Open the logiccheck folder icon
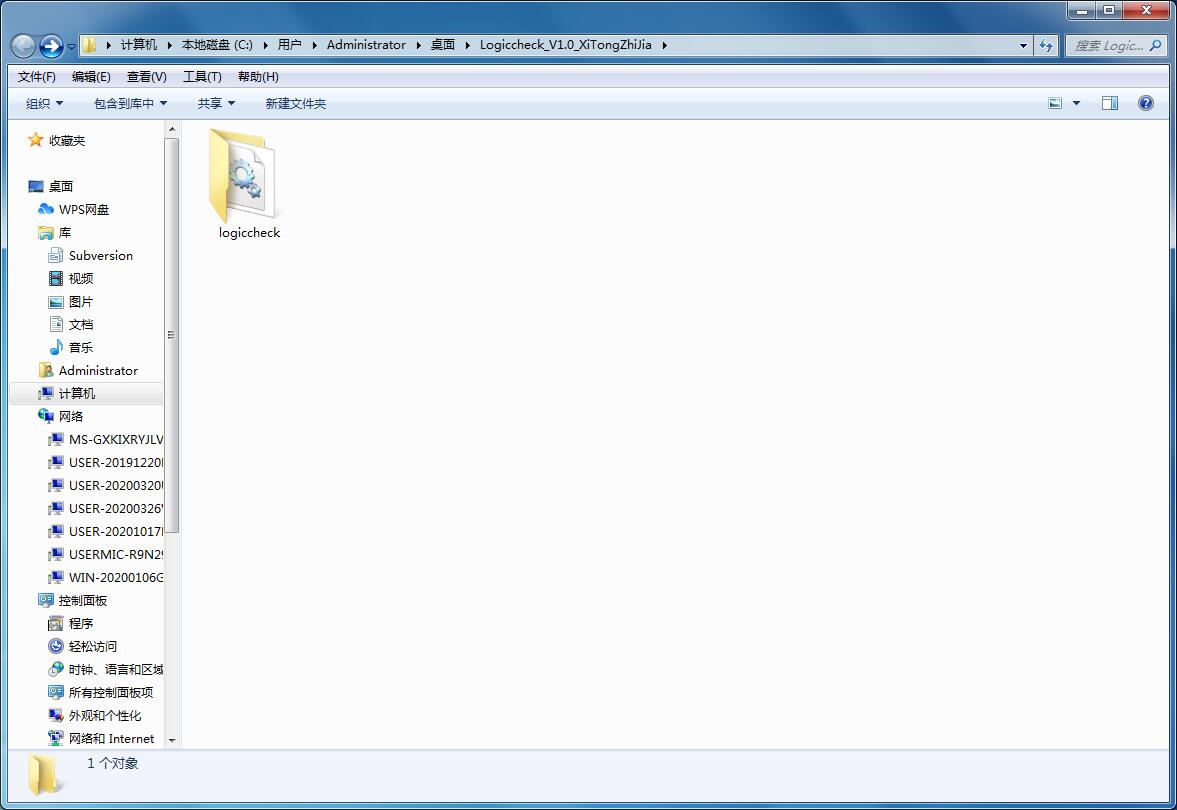This screenshot has height=810, width=1177. [x=242, y=175]
